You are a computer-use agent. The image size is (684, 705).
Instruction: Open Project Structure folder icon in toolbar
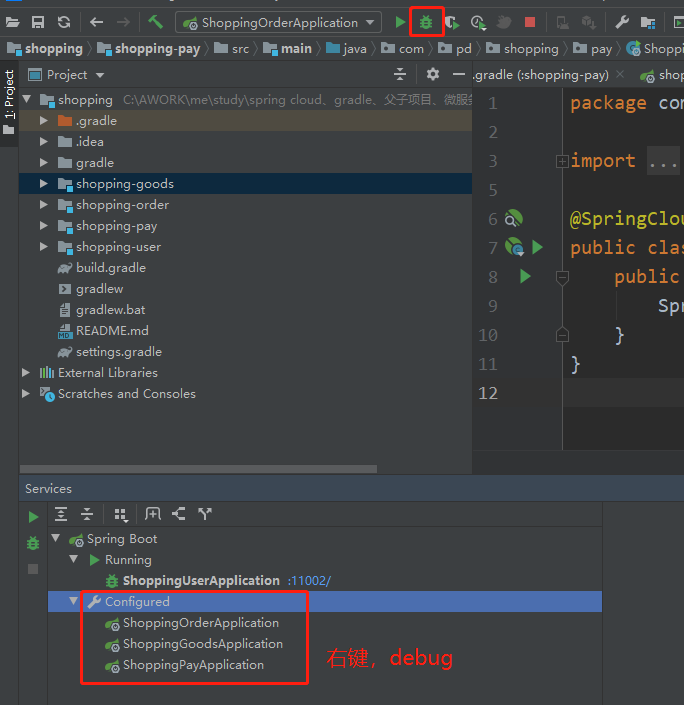point(648,22)
